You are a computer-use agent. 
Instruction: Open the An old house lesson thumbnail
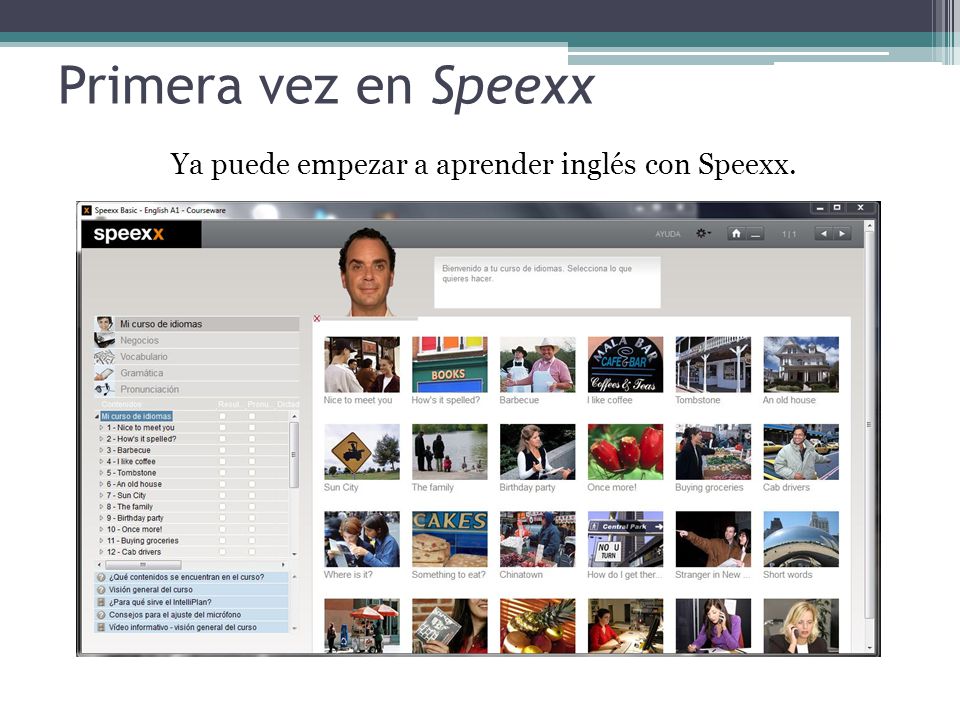pos(801,364)
